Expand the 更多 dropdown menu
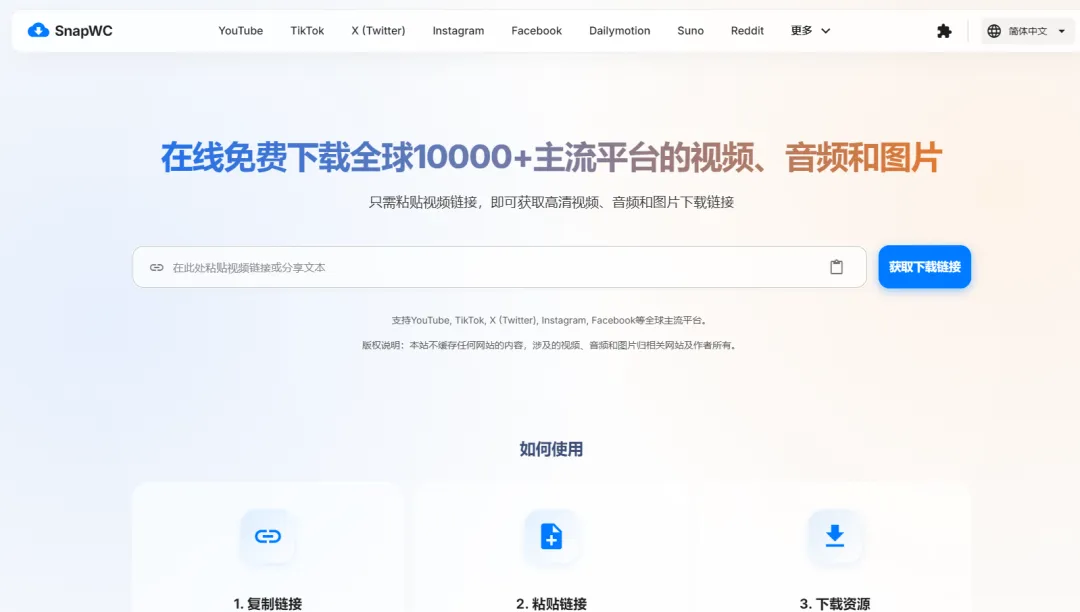The height and width of the screenshot is (612, 1080). tap(811, 31)
